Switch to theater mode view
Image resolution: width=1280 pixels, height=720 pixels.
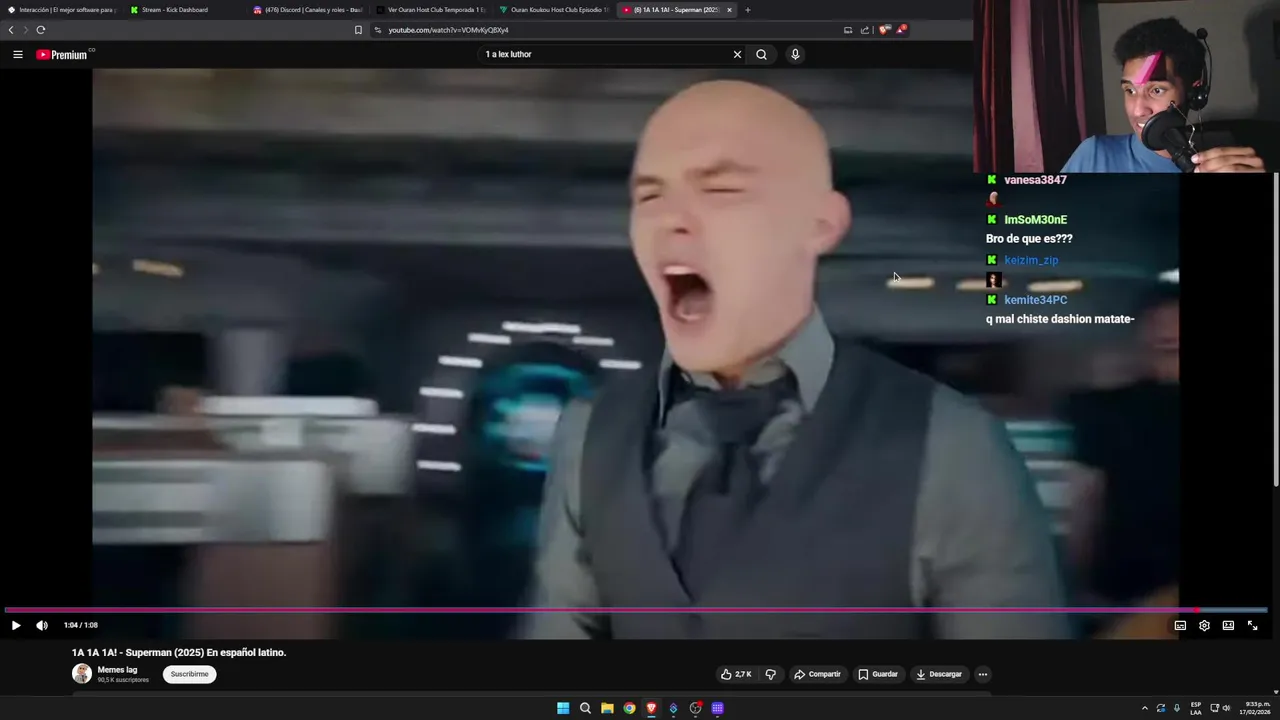click(x=1228, y=625)
